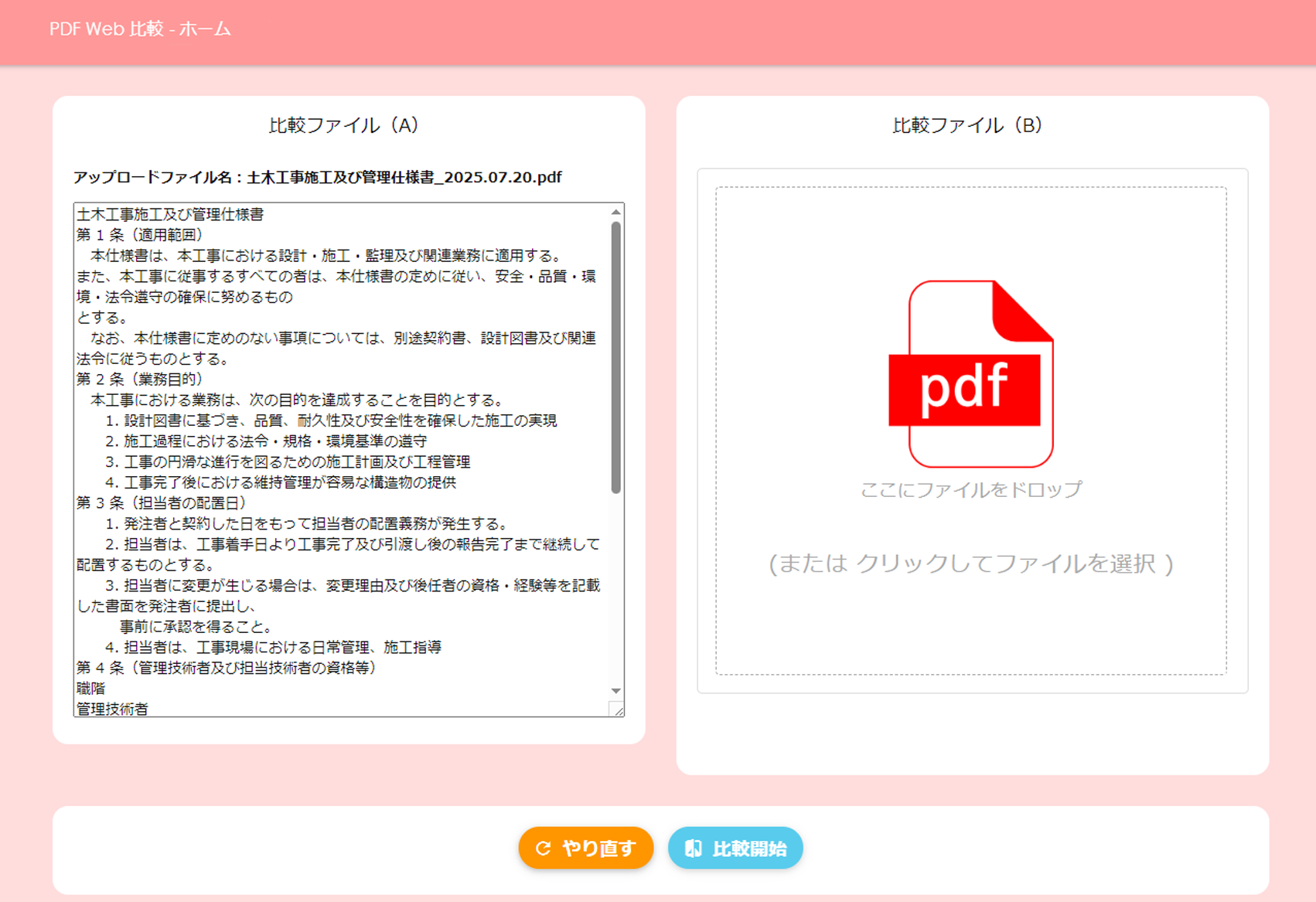
Task: Click the 比較ファイル（B） heading
Action: [967, 125]
